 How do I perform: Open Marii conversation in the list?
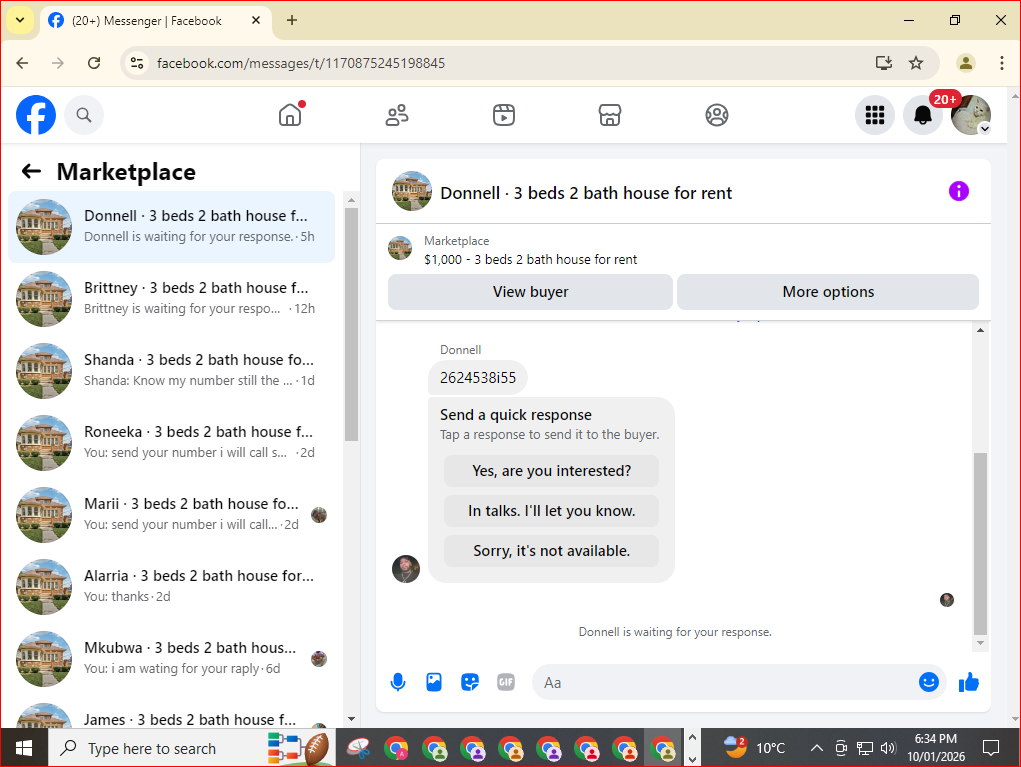(172, 514)
